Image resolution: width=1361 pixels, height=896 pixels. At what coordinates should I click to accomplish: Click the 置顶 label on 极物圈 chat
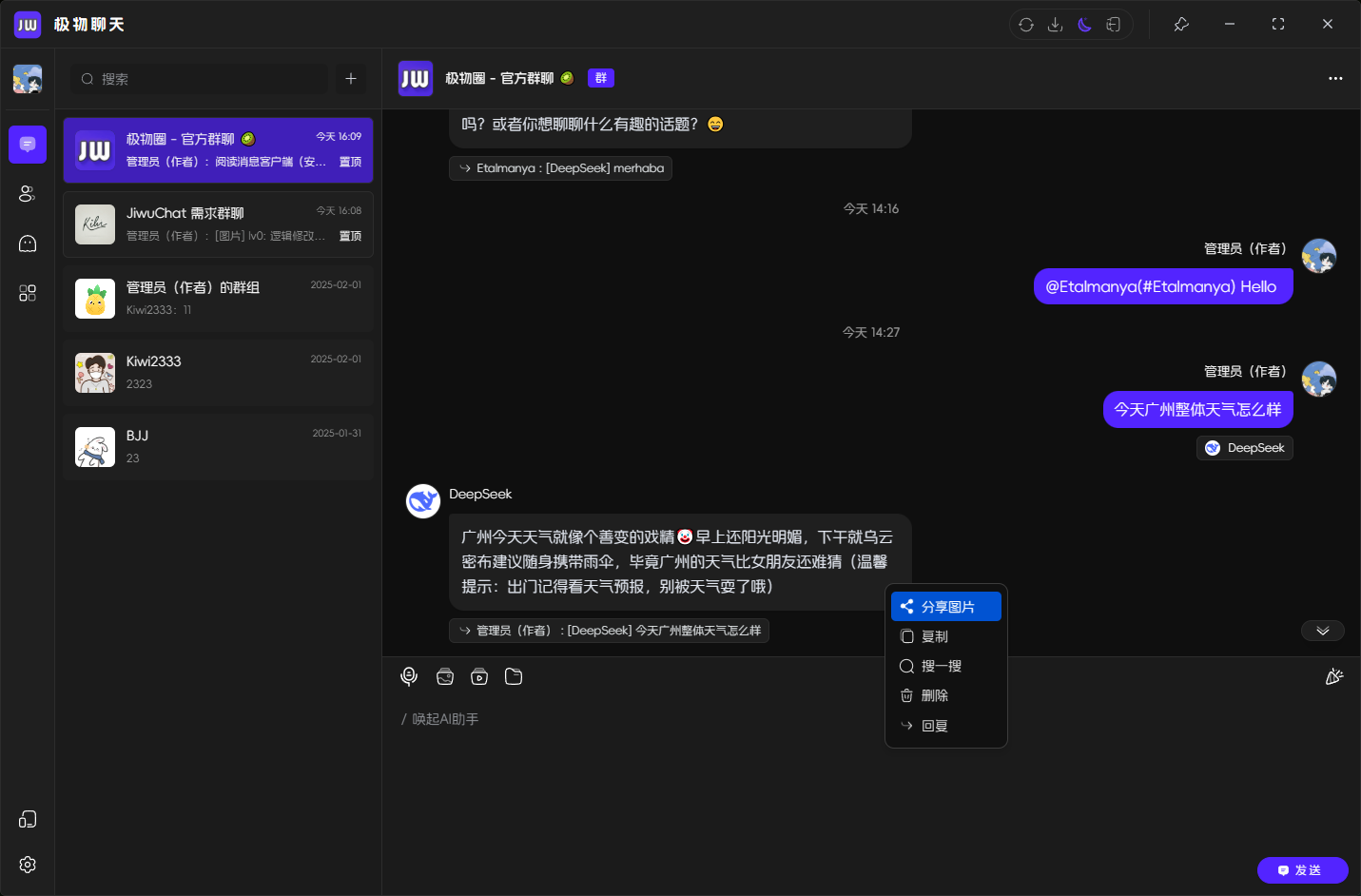coord(350,162)
